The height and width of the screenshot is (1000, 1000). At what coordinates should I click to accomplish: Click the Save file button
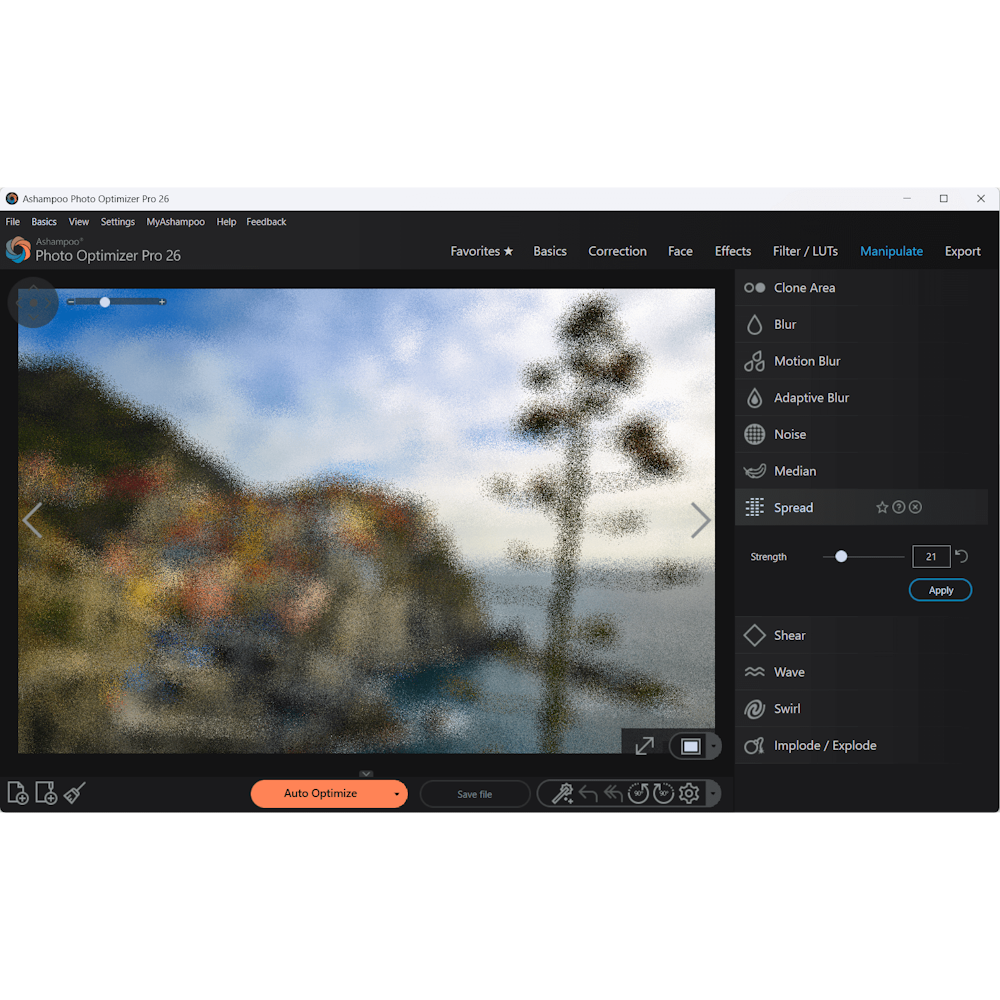click(x=474, y=793)
